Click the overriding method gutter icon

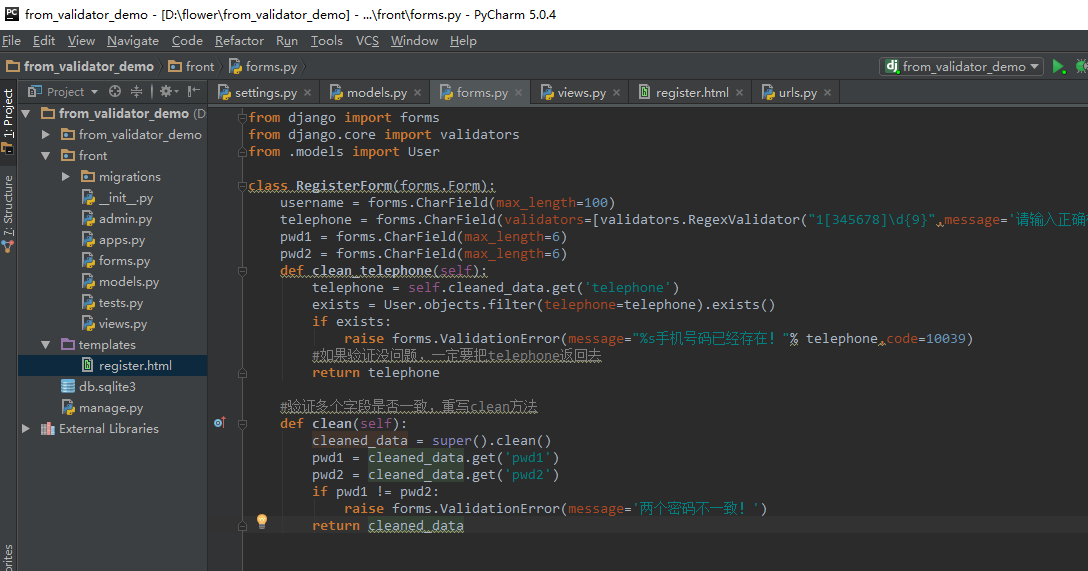click(x=219, y=423)
